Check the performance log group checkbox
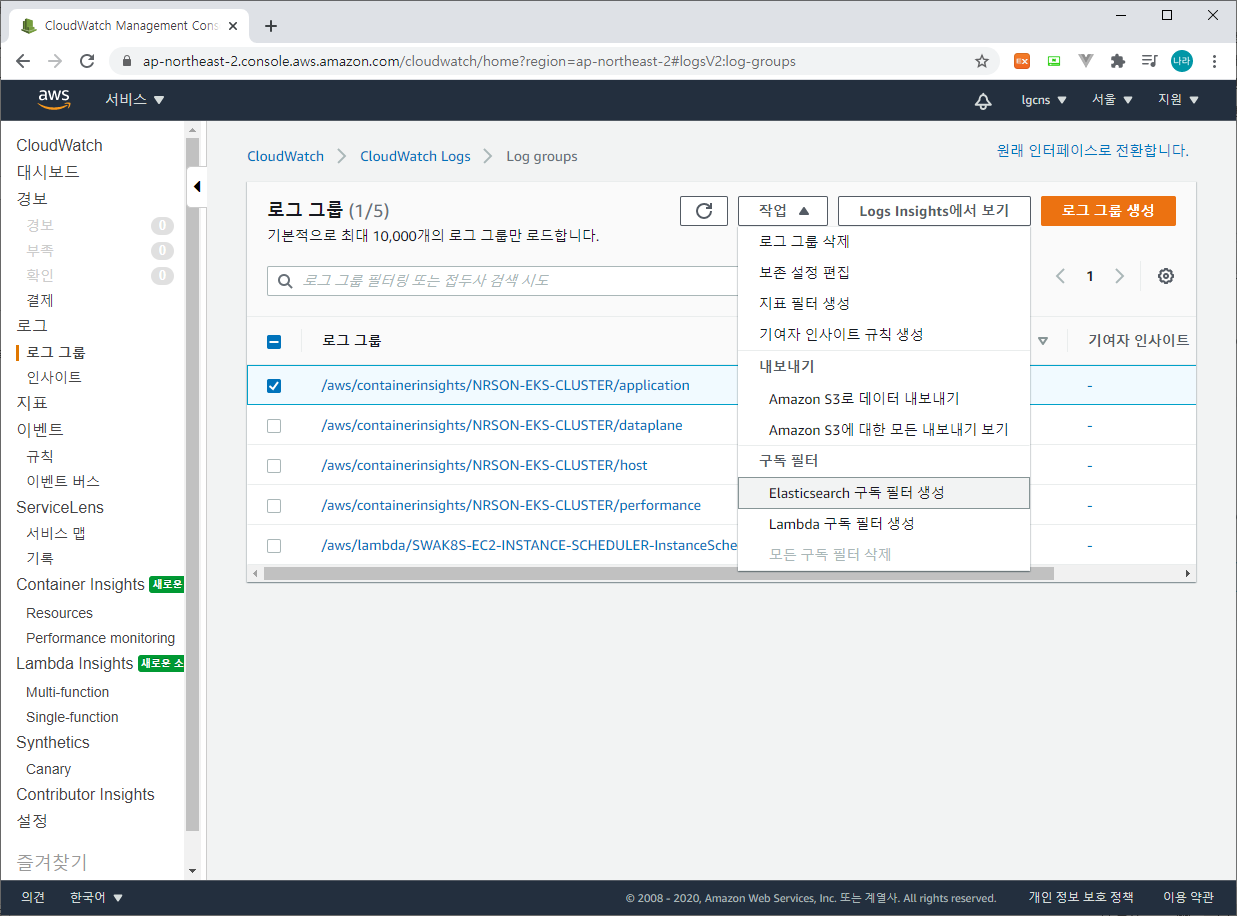 [x=274, y=505]
